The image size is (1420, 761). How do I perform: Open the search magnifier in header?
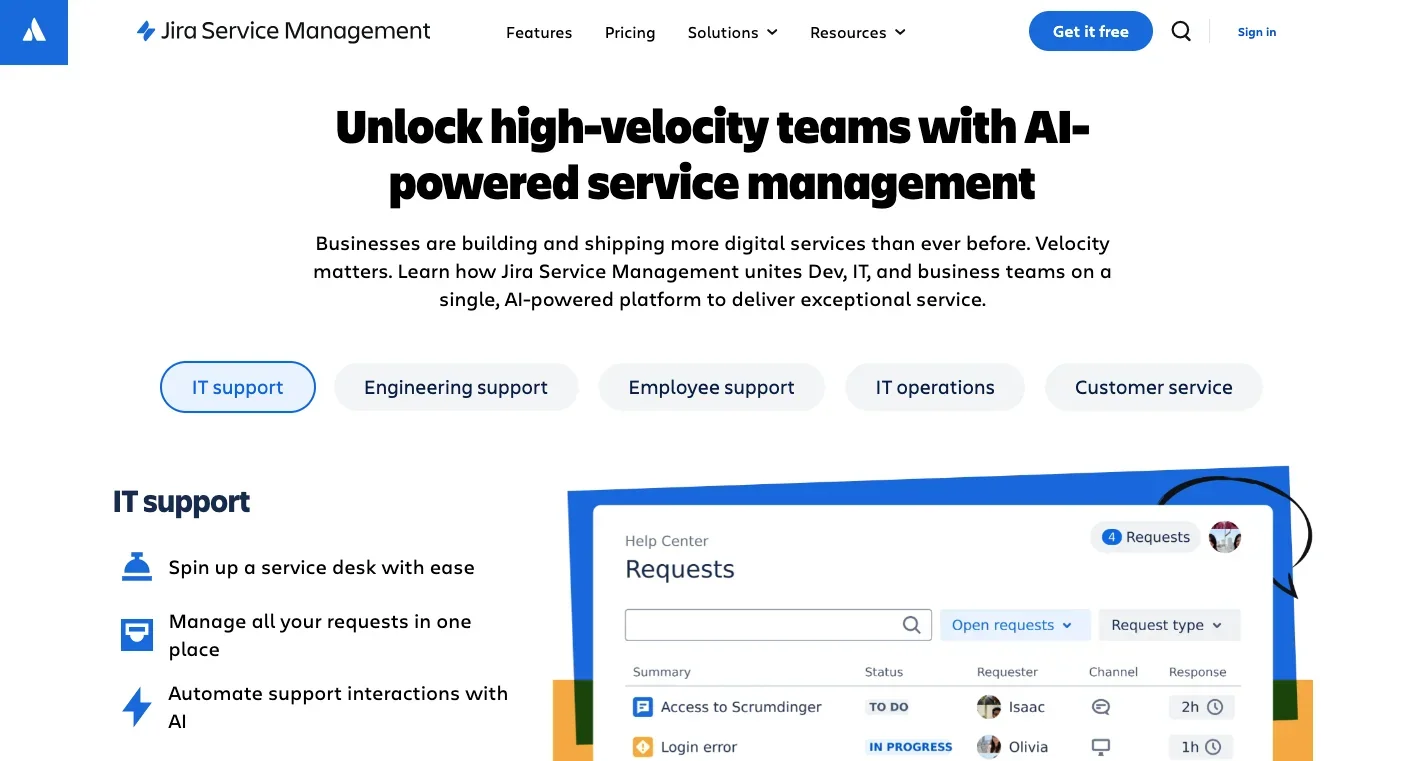pos(1181,32)
